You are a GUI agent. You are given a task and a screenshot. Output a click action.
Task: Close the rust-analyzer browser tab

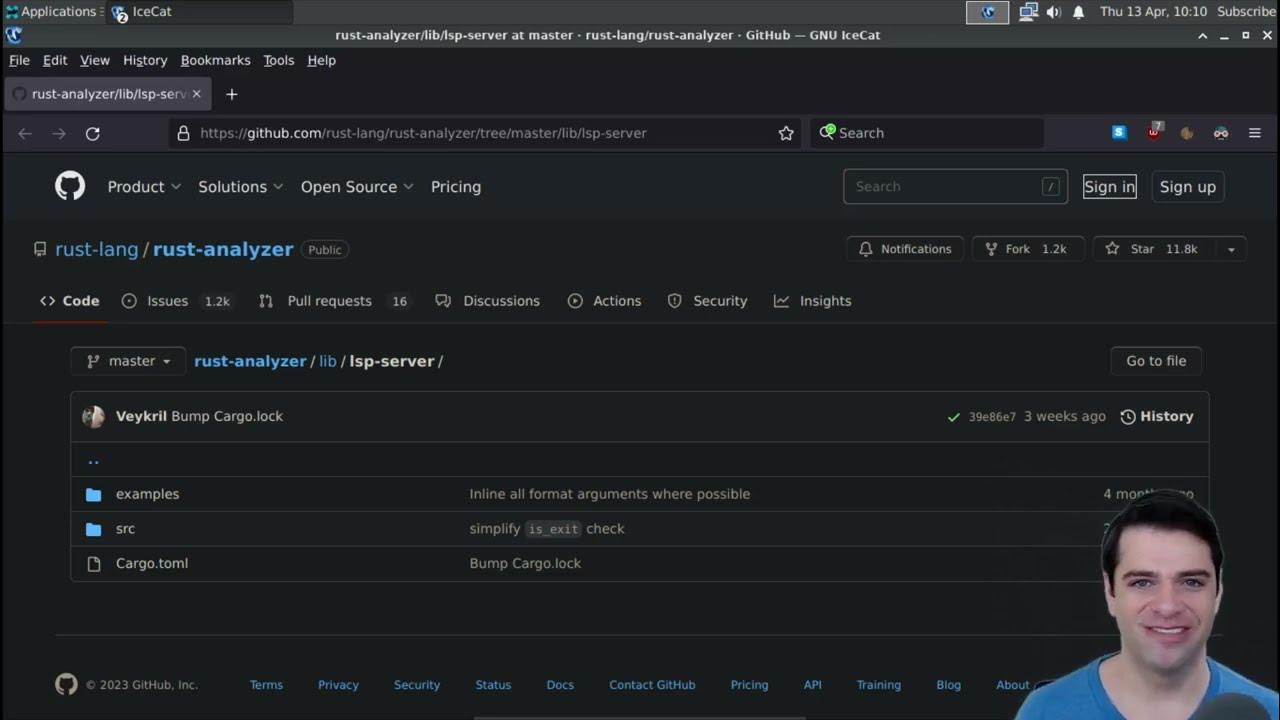coord(196,94)
